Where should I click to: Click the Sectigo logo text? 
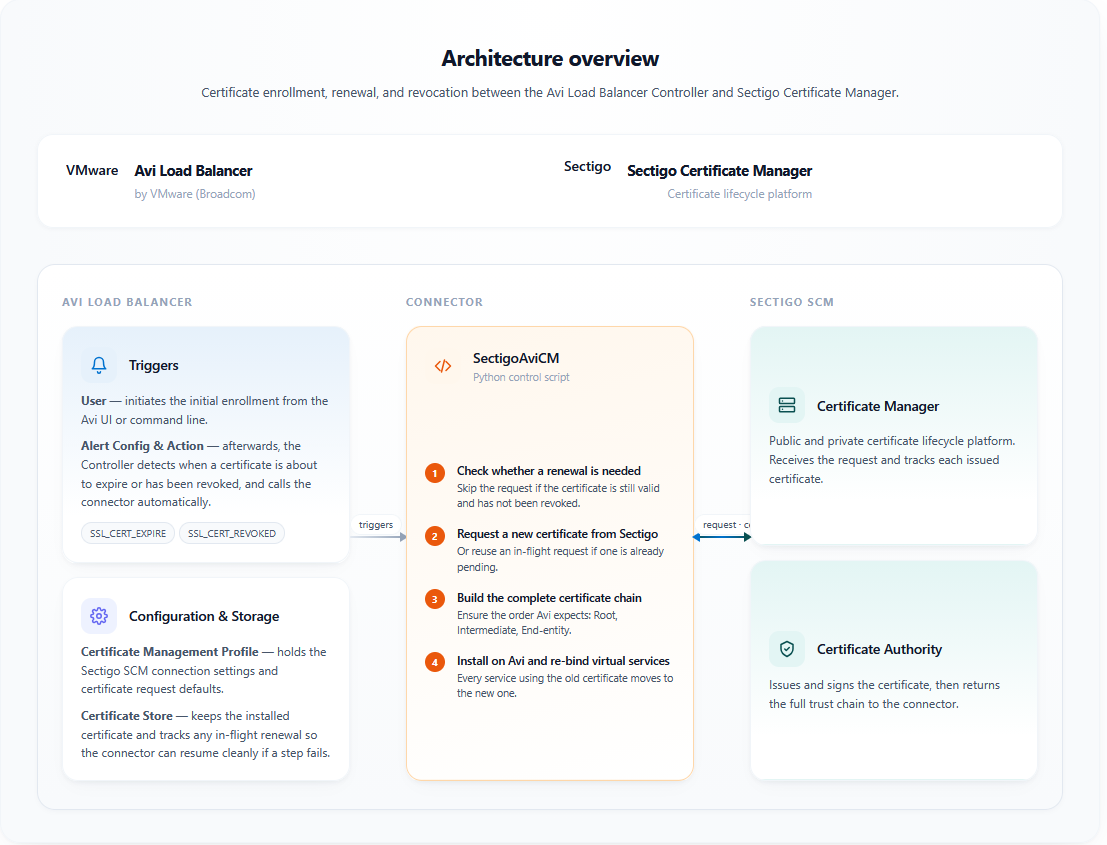click(587, 167)
